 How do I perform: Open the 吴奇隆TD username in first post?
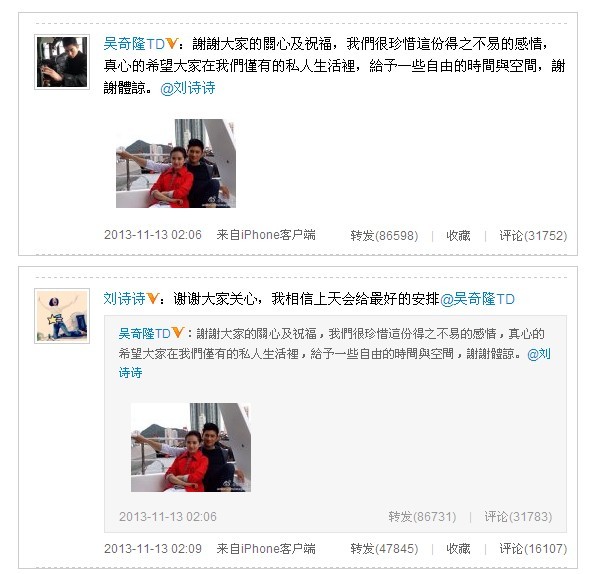pyautogui.click(x=134, y=44)
